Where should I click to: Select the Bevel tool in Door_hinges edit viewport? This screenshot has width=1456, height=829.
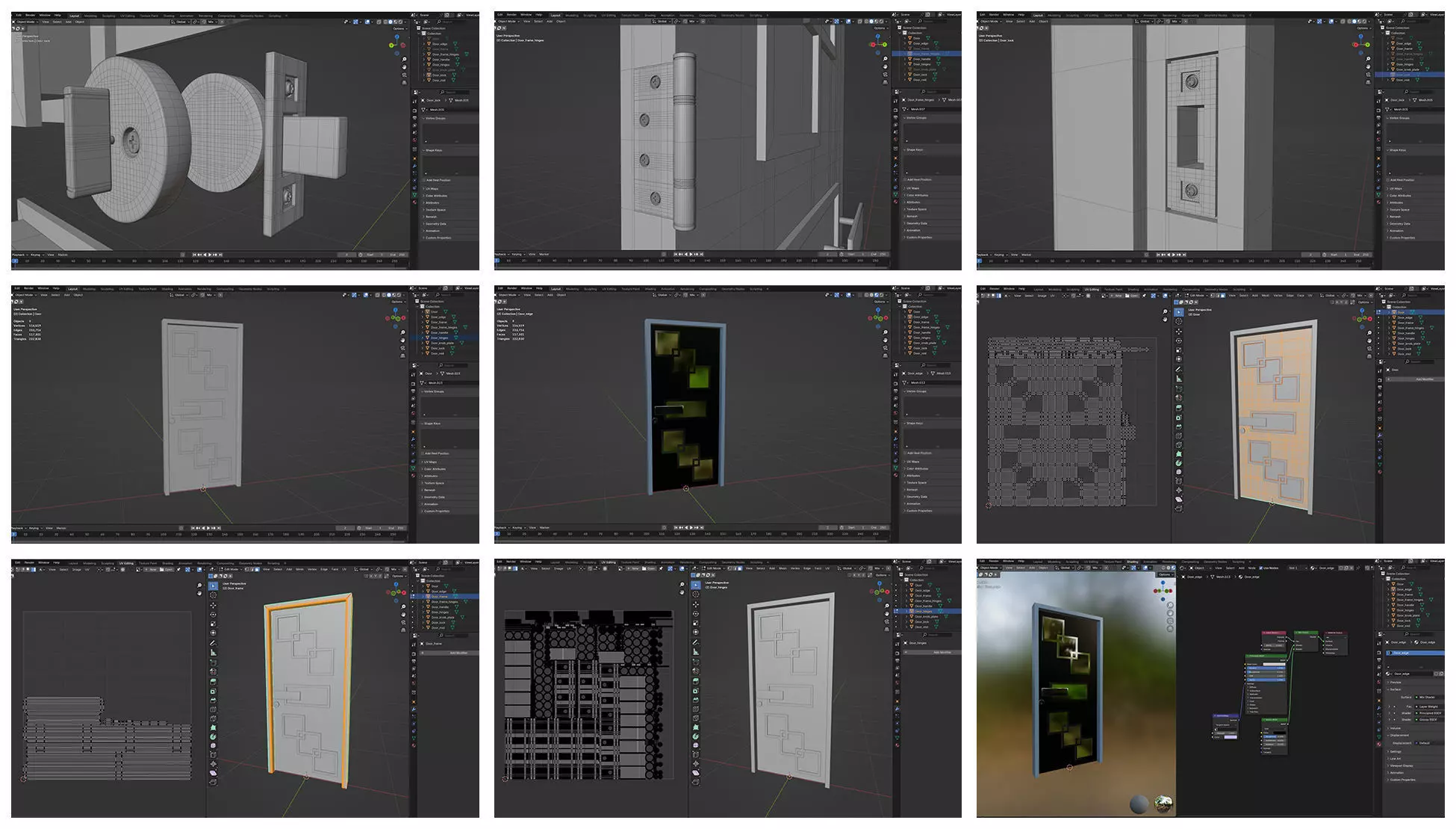[x=696, y=700]
